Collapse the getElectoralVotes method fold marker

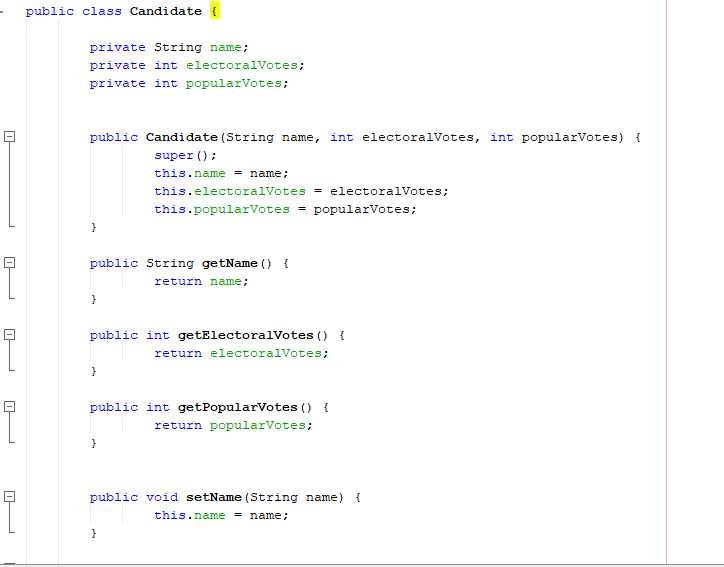[9, 335]
